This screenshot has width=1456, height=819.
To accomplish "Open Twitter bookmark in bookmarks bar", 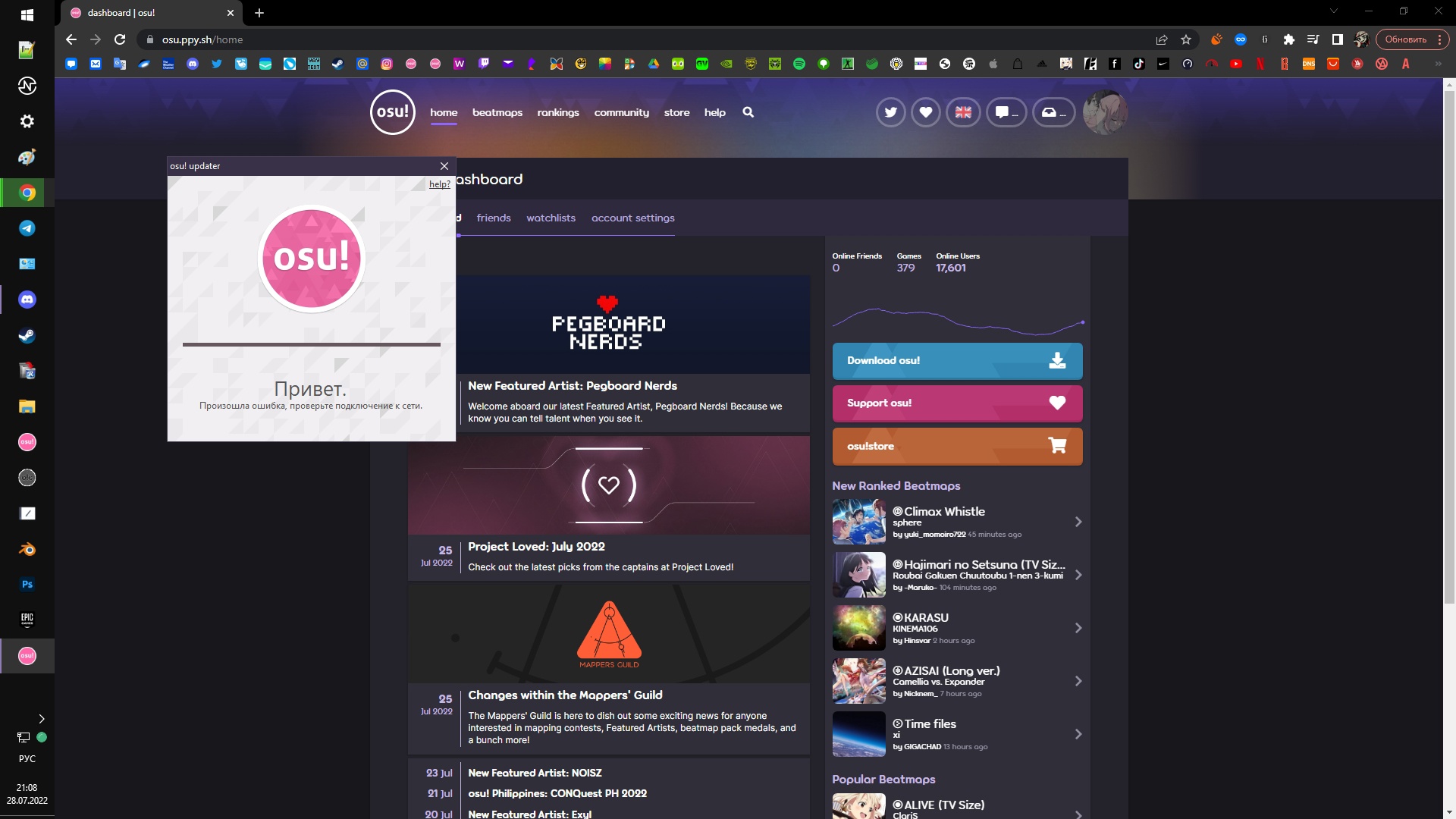I will click(217, 64).
